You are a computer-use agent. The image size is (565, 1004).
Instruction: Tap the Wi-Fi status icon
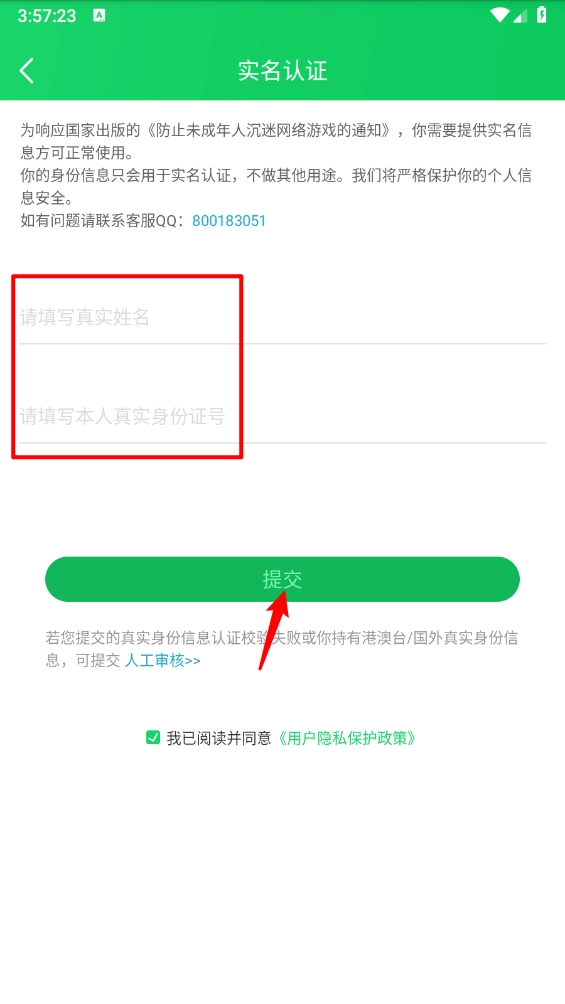point(498,16)
